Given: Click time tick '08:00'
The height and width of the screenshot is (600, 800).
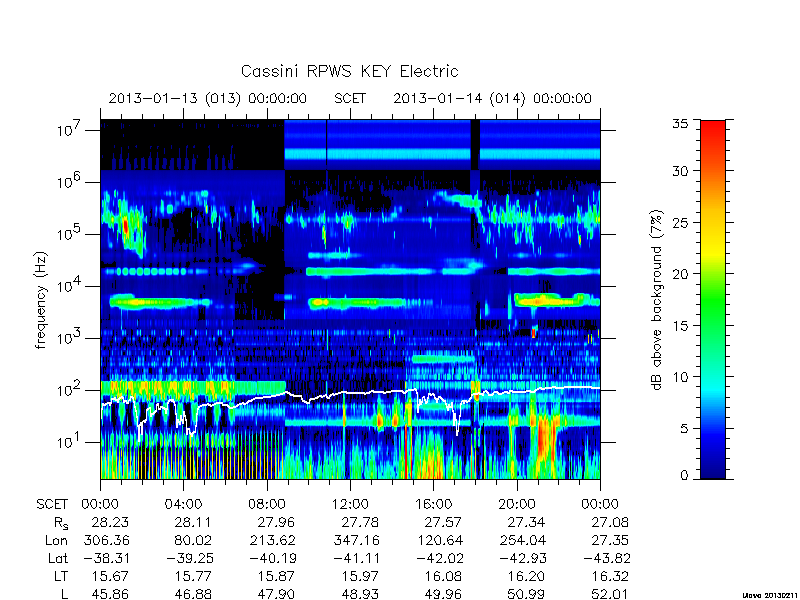Looking at the screenshot, I should pos(267,505).
